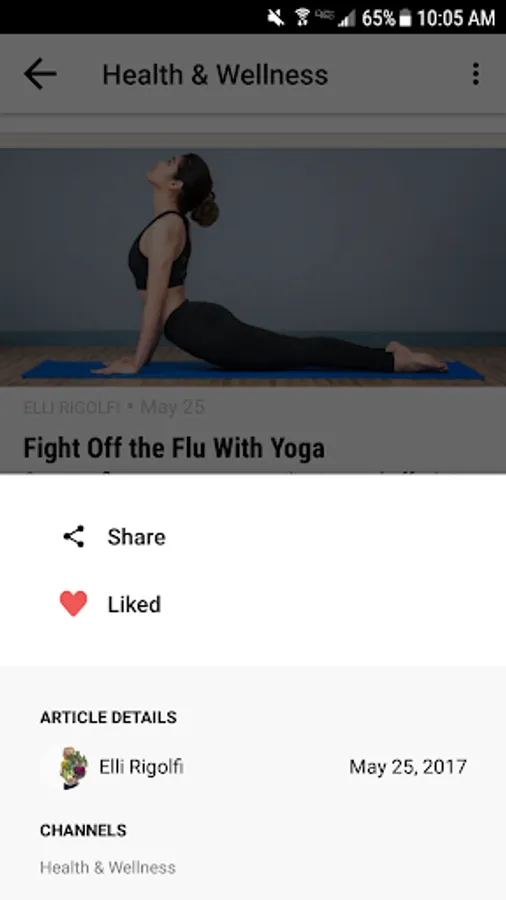Tap the Wi-Fi icon in status bar

pyautogui.click(x=302, y=17)
